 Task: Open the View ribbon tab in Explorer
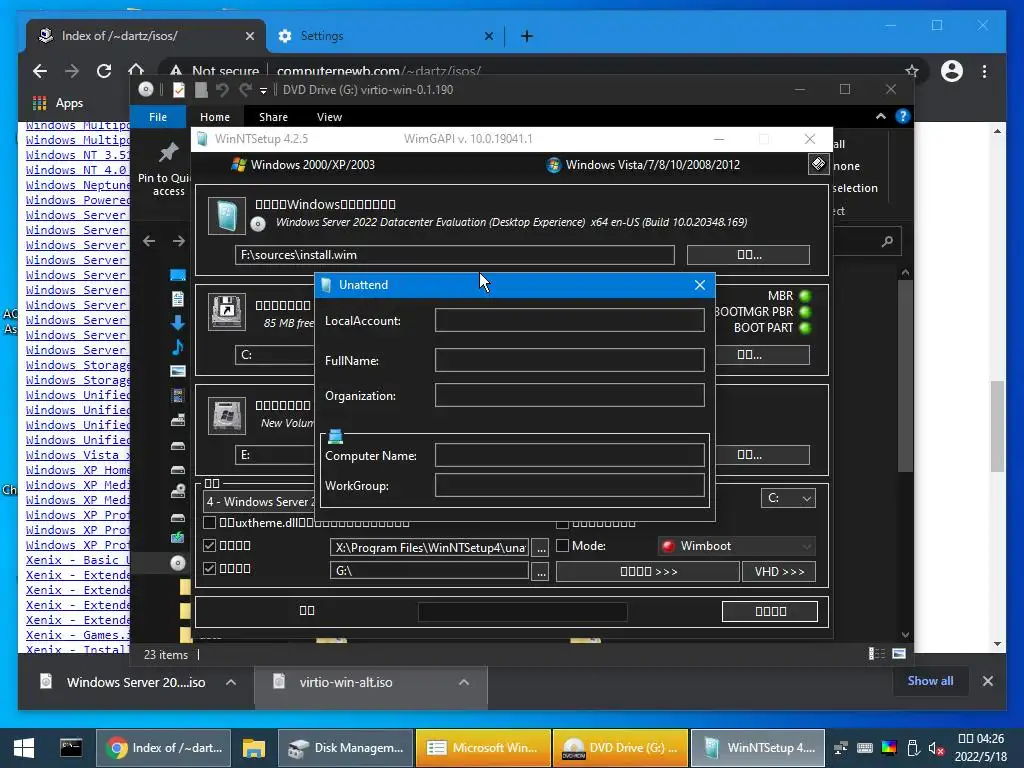click(329, 117)
